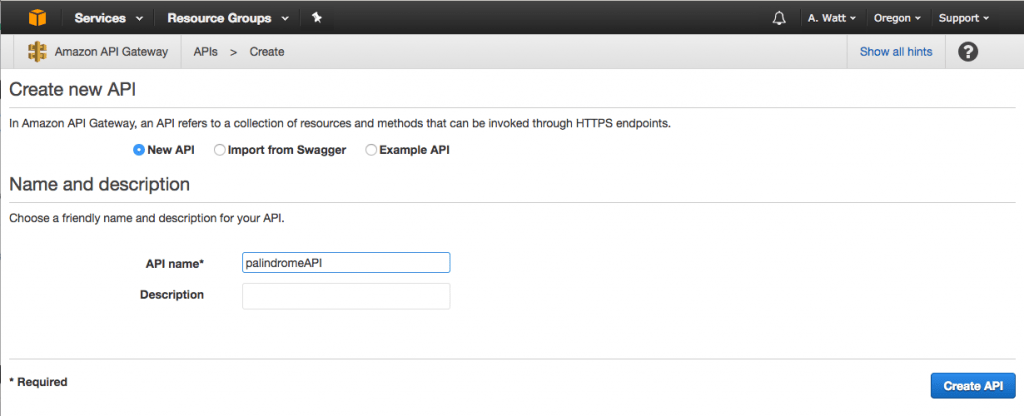Open the Resource Groups dropdown
This screenshot has width=1024, height=416.
[x=228, y=18]
